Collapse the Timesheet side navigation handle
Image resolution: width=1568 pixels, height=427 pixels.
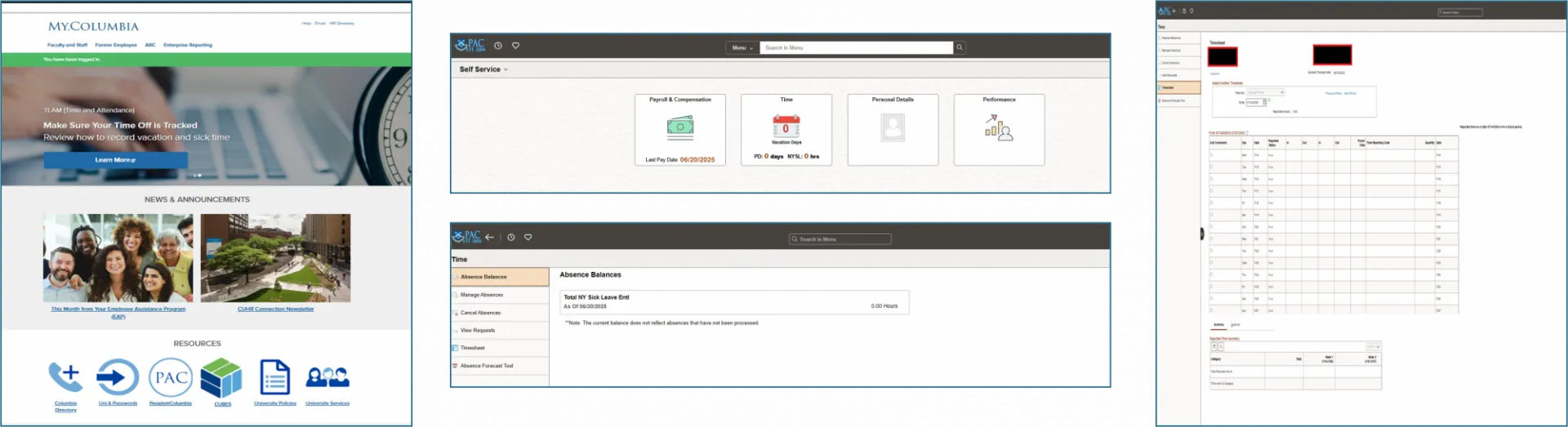1201,234
